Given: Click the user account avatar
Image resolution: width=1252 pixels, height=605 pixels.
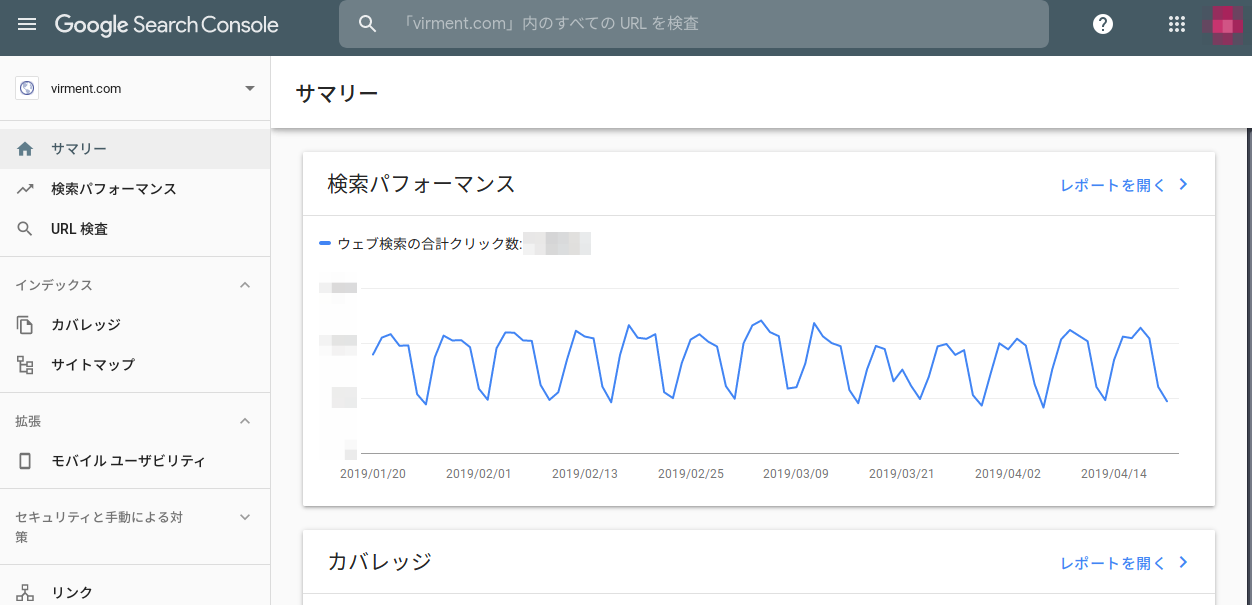Looking at the screenshot, I should (x=1227, y=24).
